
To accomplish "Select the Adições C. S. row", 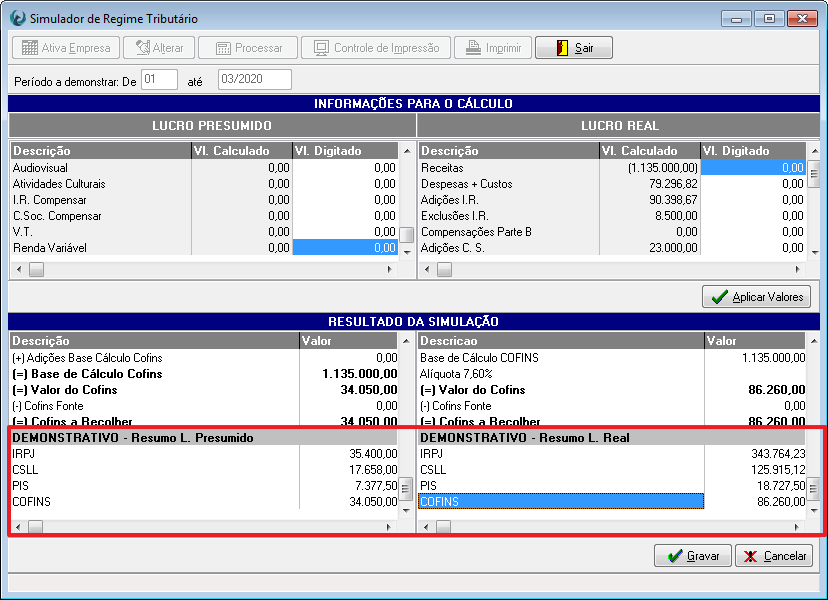I will pos(612,248).
